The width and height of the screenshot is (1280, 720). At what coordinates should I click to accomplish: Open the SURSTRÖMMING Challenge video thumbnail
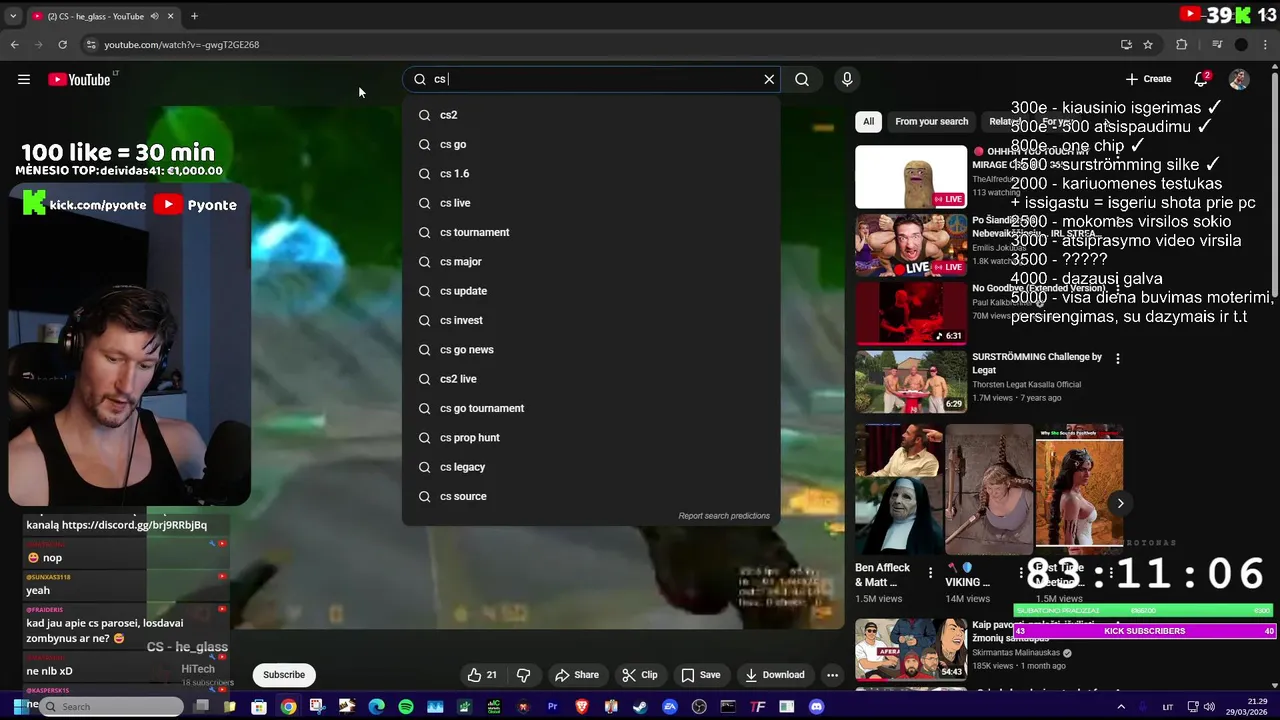911,381
